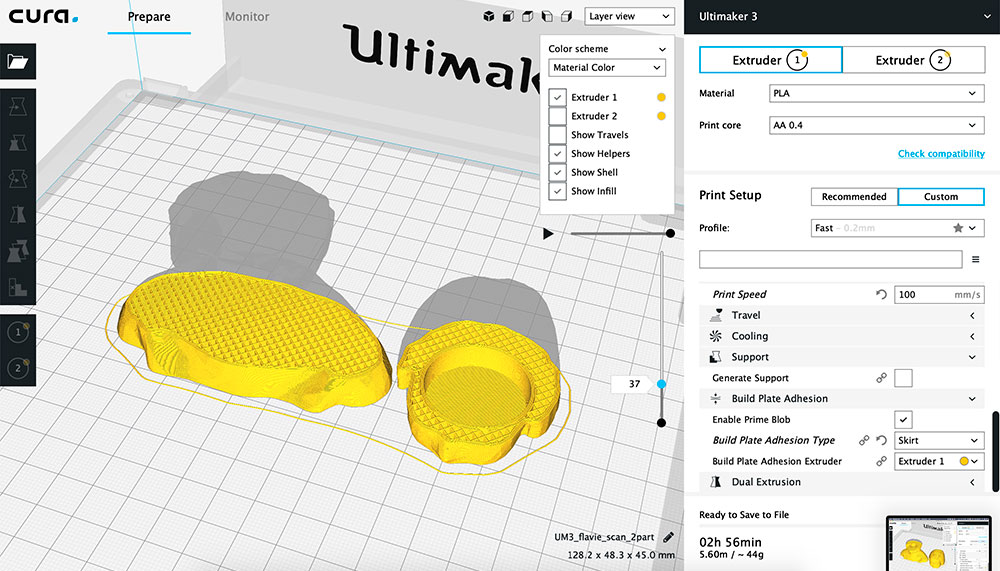Select the Extruder 2 tab
Image resolution: width=1000 pixels, height=571 pixels.
coord(913,60)
